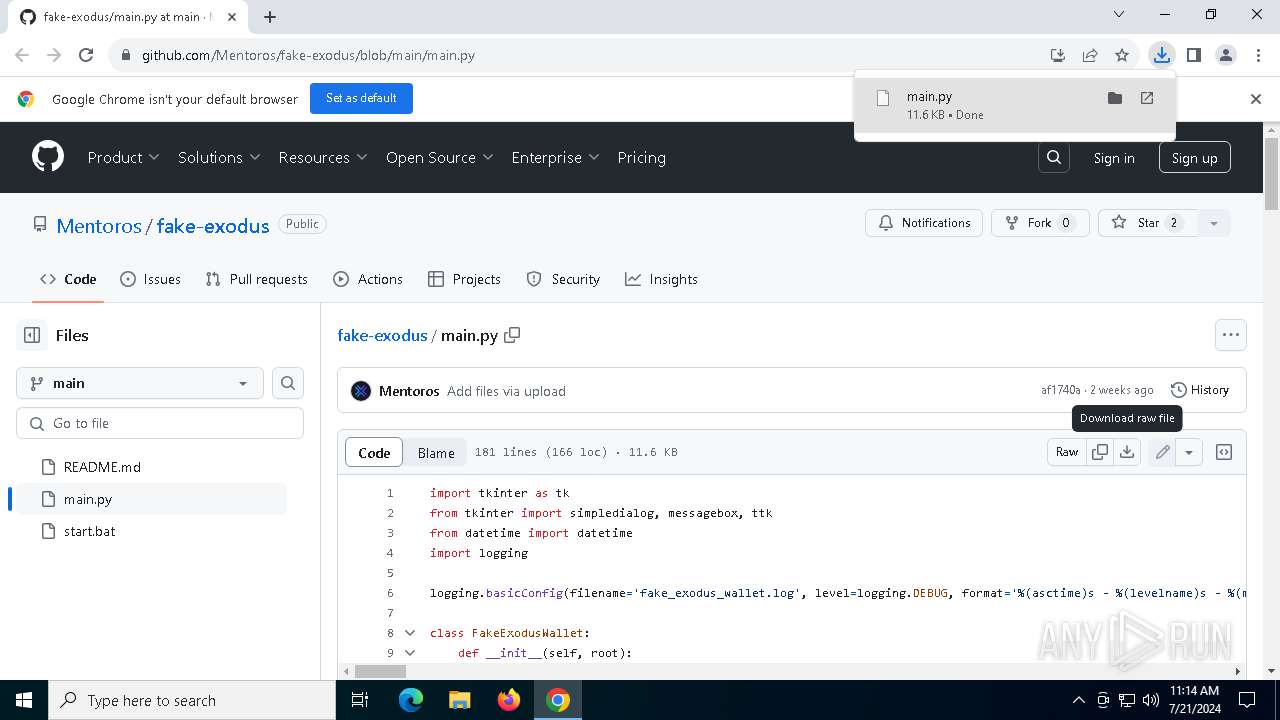Image resolution: width=1280 pixels, height=720 pixels.
Task: Collapse def __init__ code fold
Action: pyautogui.click(x=410, y=653)
